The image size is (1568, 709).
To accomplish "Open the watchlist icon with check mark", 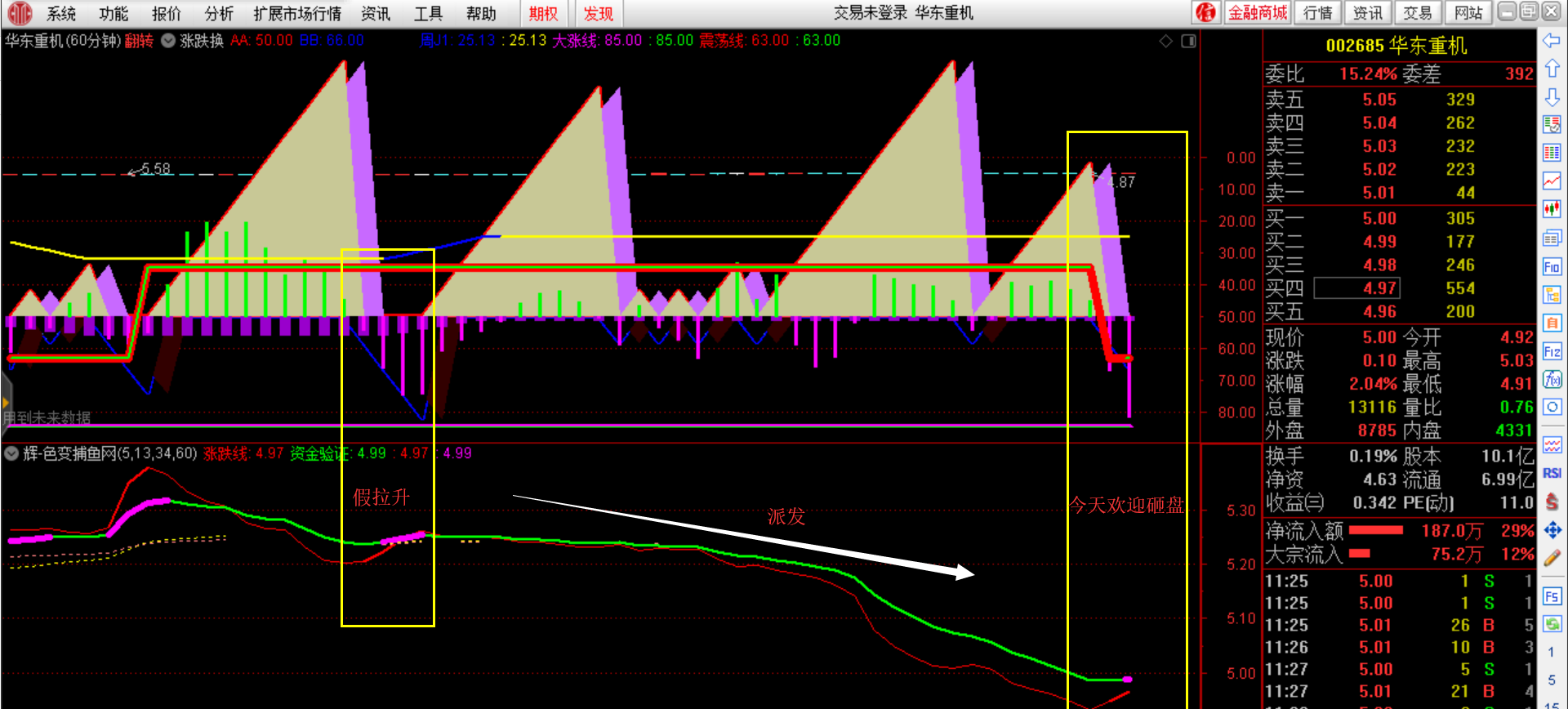I will 1552,125.
